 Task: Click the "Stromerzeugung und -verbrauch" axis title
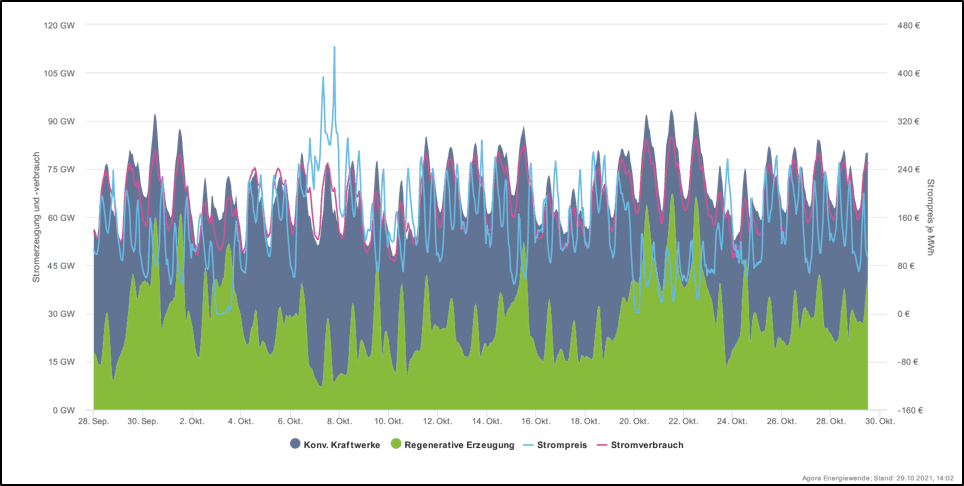[x=36, y=217]
